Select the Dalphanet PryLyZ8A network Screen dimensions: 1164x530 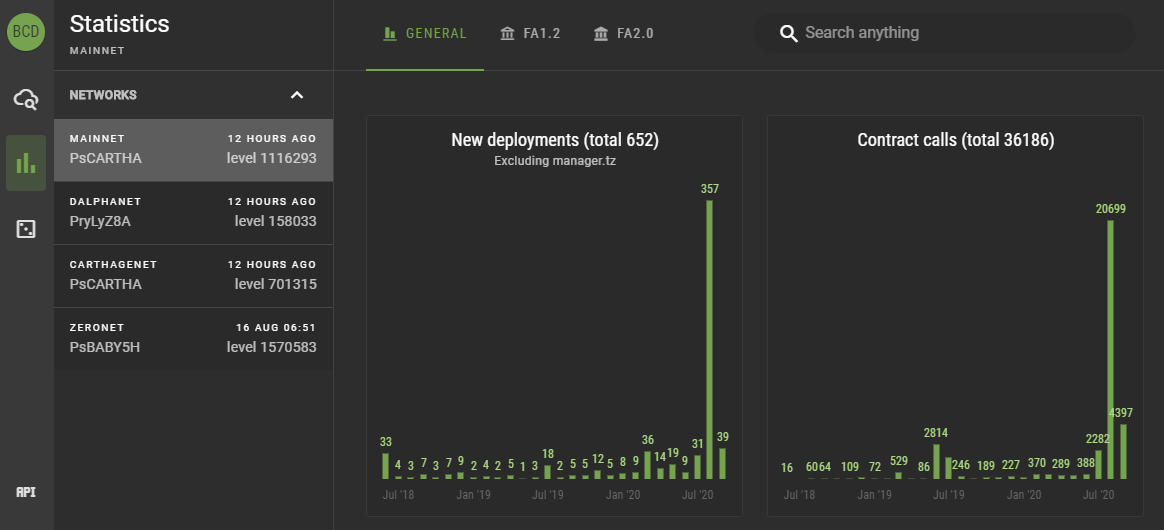(193, 213)
